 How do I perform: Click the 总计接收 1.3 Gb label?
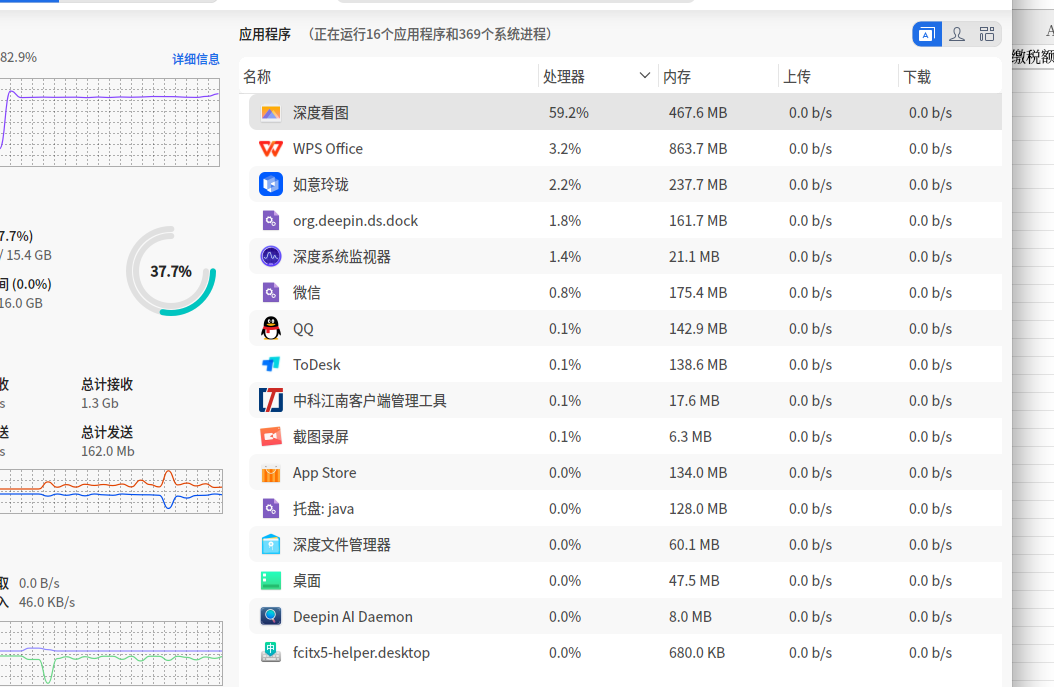(107, 393)
